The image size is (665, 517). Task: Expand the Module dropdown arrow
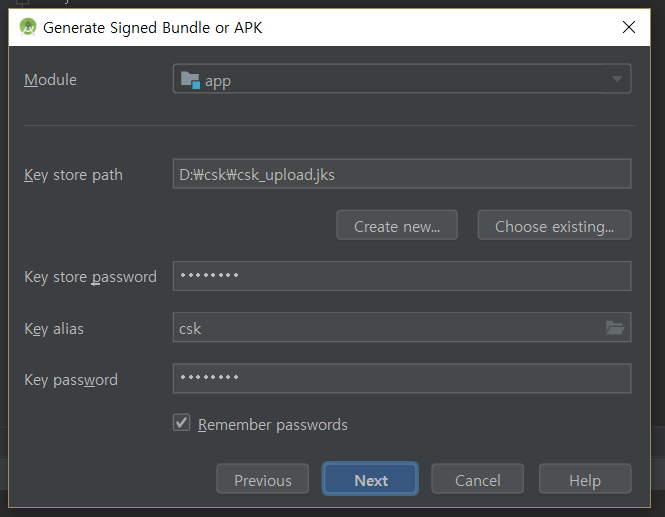click(x=617, y=80)
